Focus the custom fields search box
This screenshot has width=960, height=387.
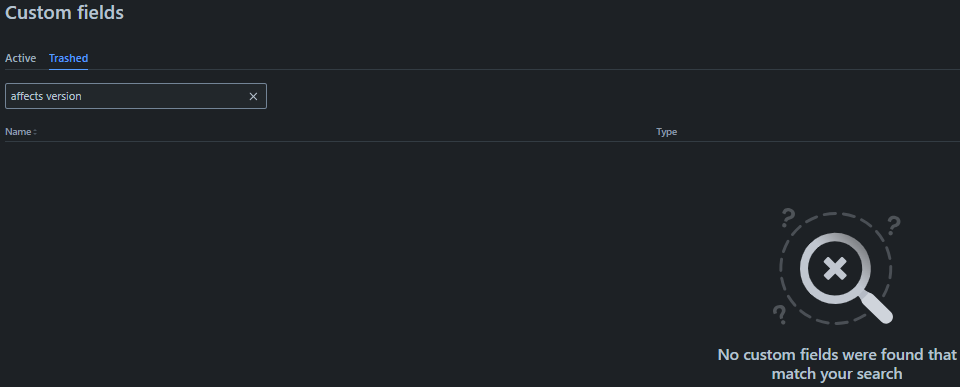click(x=136, y=96)
